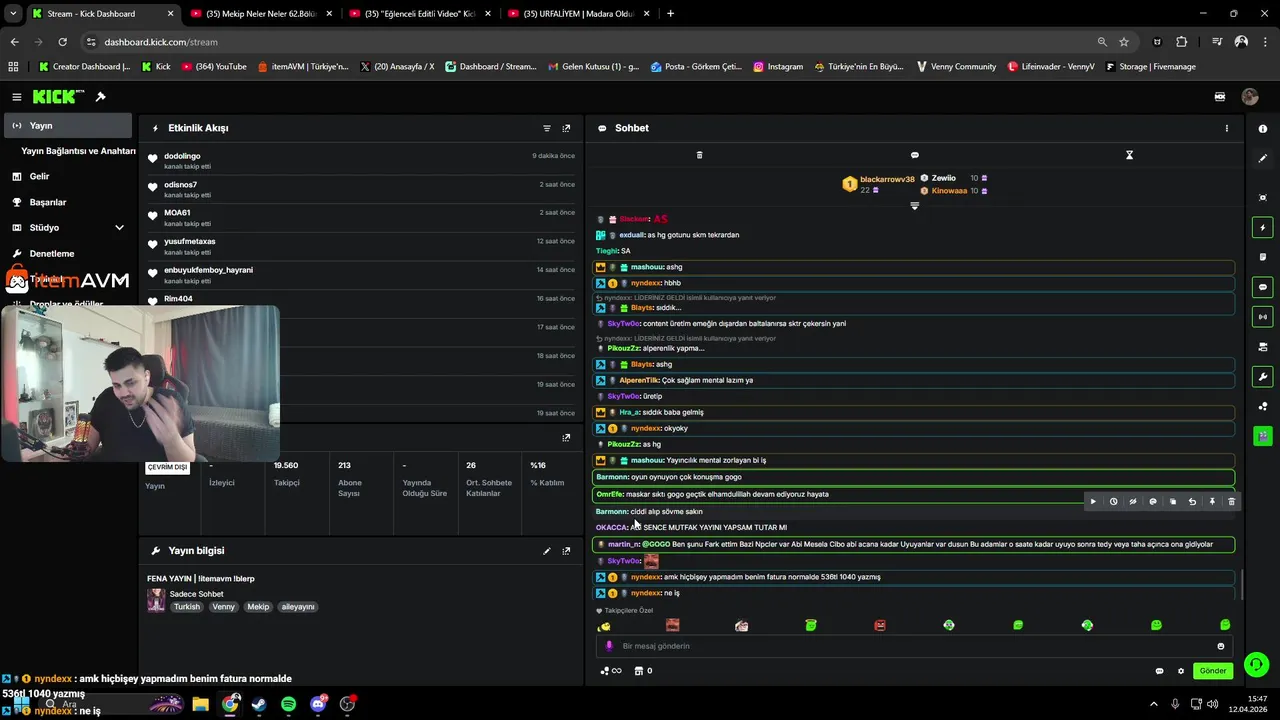Screen dimensions: 1280x720
Task: Delete message via toolbar trash icon
Action: pyautogui.click(x=1231, y=502)
